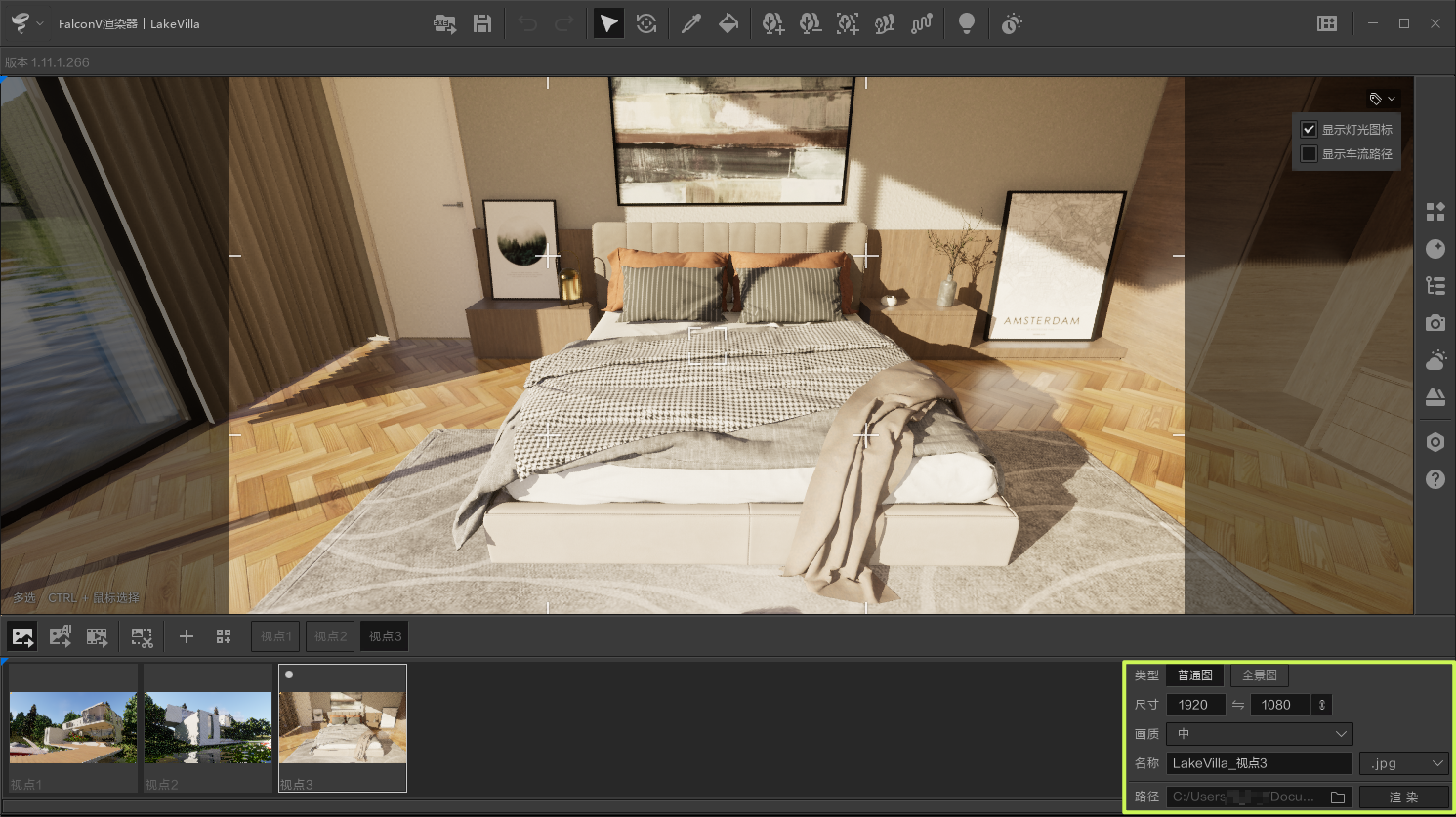The height and width of the screenshot is (817, 1456).
Task: Click the name field LakeVilla_视点3
Action: (1260, 763)
